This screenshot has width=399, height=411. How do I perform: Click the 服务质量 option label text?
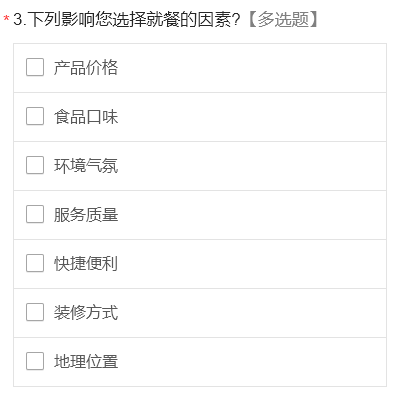point(86,215)
